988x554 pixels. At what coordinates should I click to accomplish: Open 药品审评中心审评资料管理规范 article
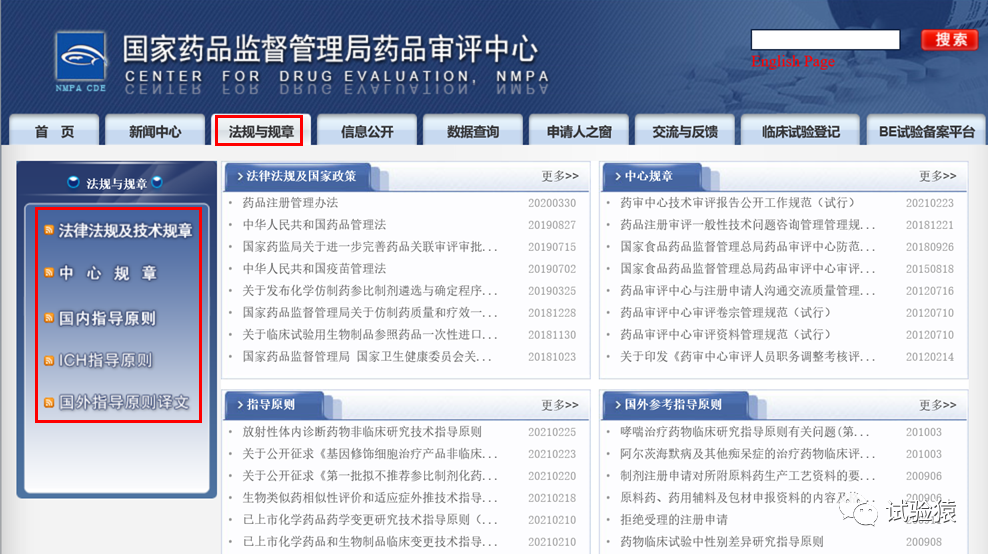pos(725,335)
